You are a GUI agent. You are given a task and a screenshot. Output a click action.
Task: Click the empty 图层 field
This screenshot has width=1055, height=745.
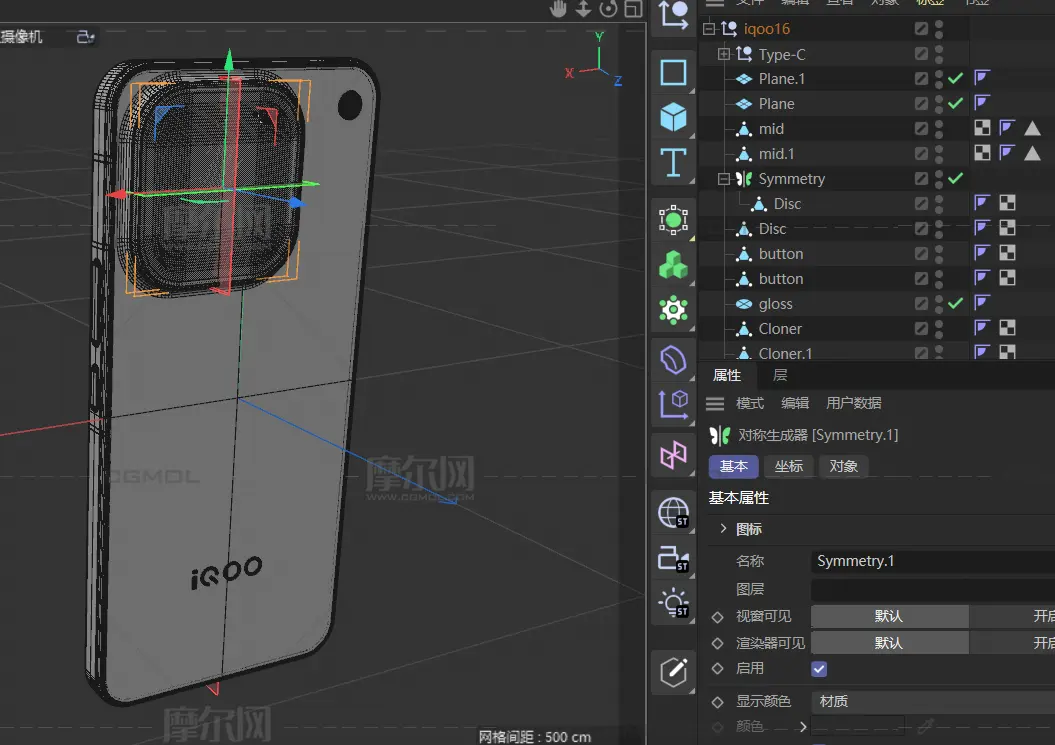[x=933, y=590]
